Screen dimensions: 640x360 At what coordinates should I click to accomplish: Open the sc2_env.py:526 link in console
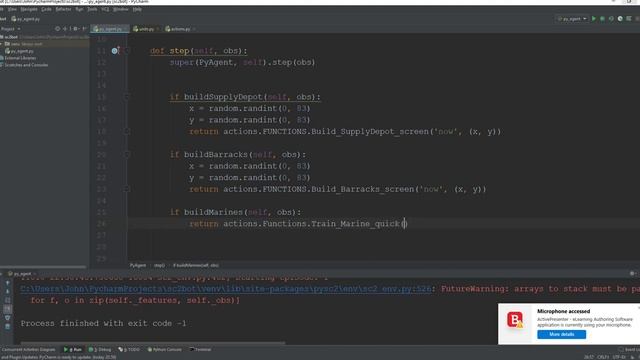(x=226, y=289)
